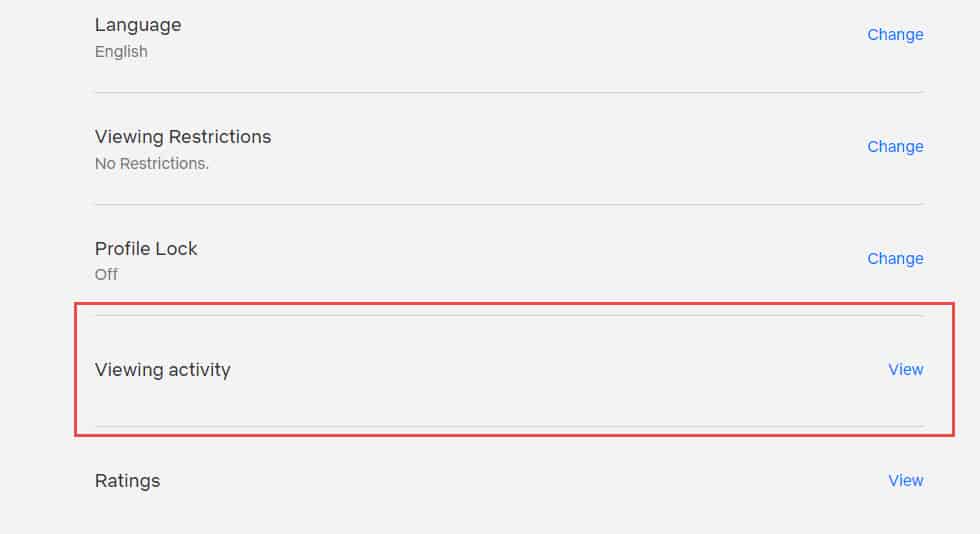Click the English language value text
Screen dimensions: 980x534
point(121,51)
